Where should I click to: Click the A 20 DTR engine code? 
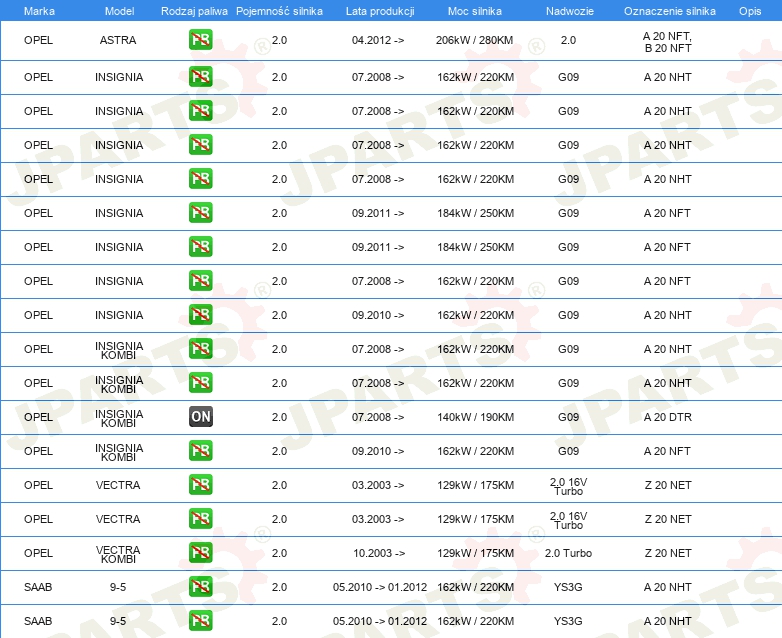[668, 417]
